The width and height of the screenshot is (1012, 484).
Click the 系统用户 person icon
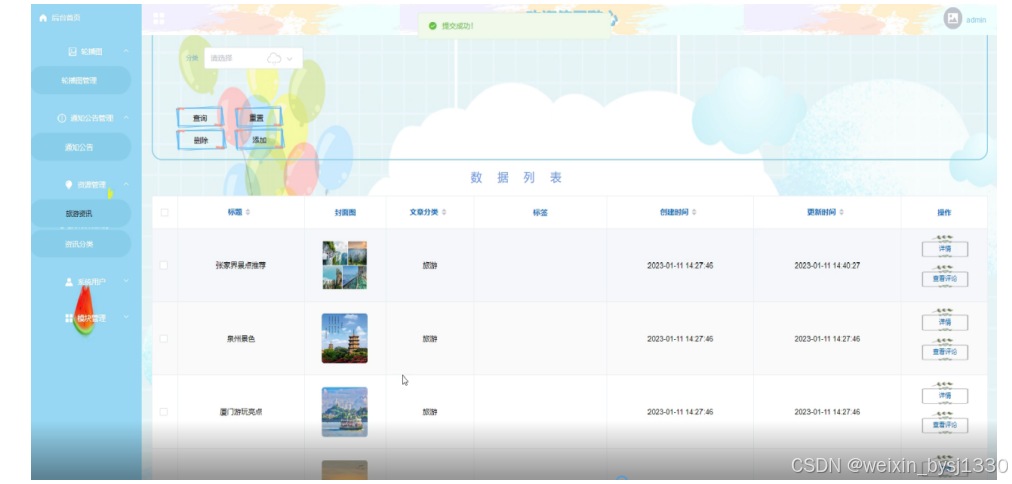[x=69, y=282]
